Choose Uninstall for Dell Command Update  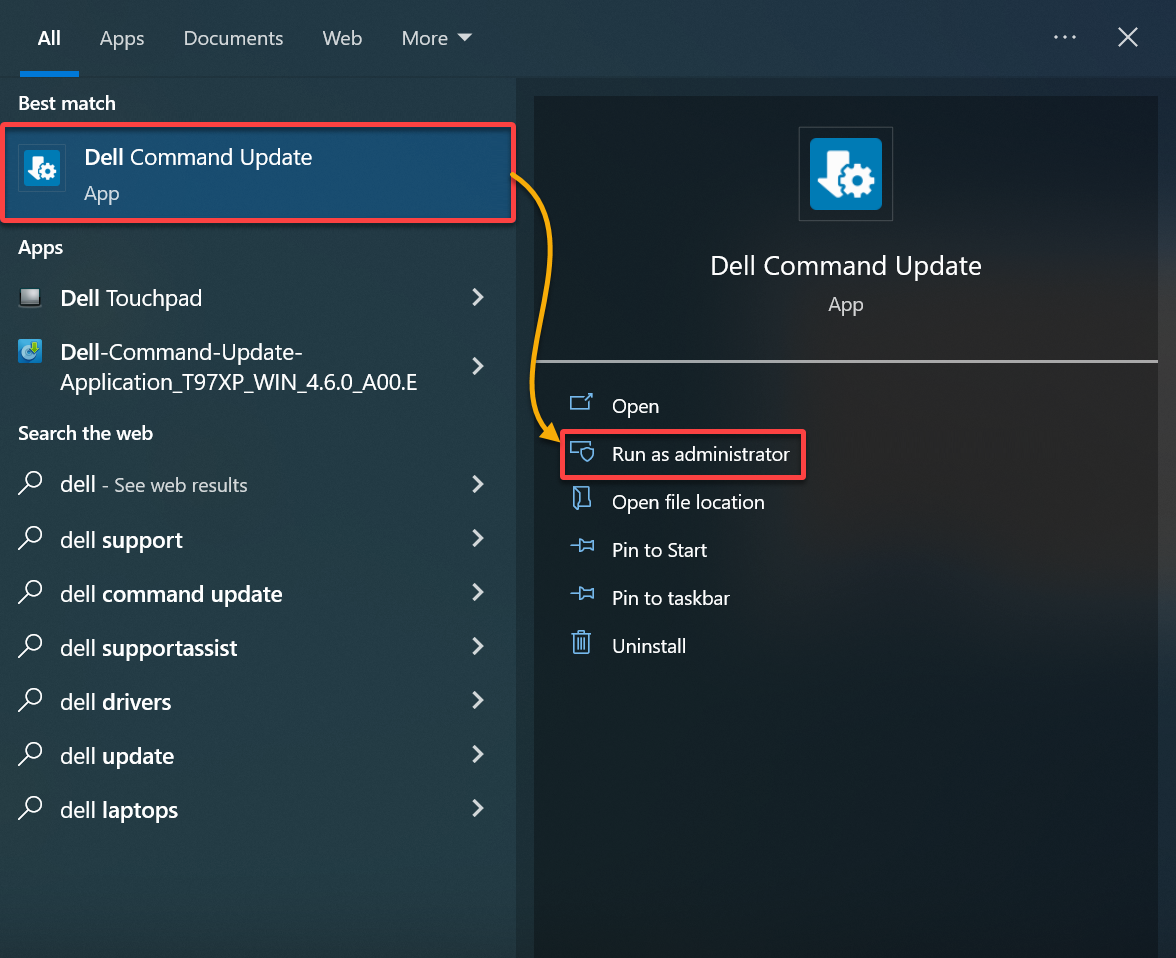(x=649, y=646)
